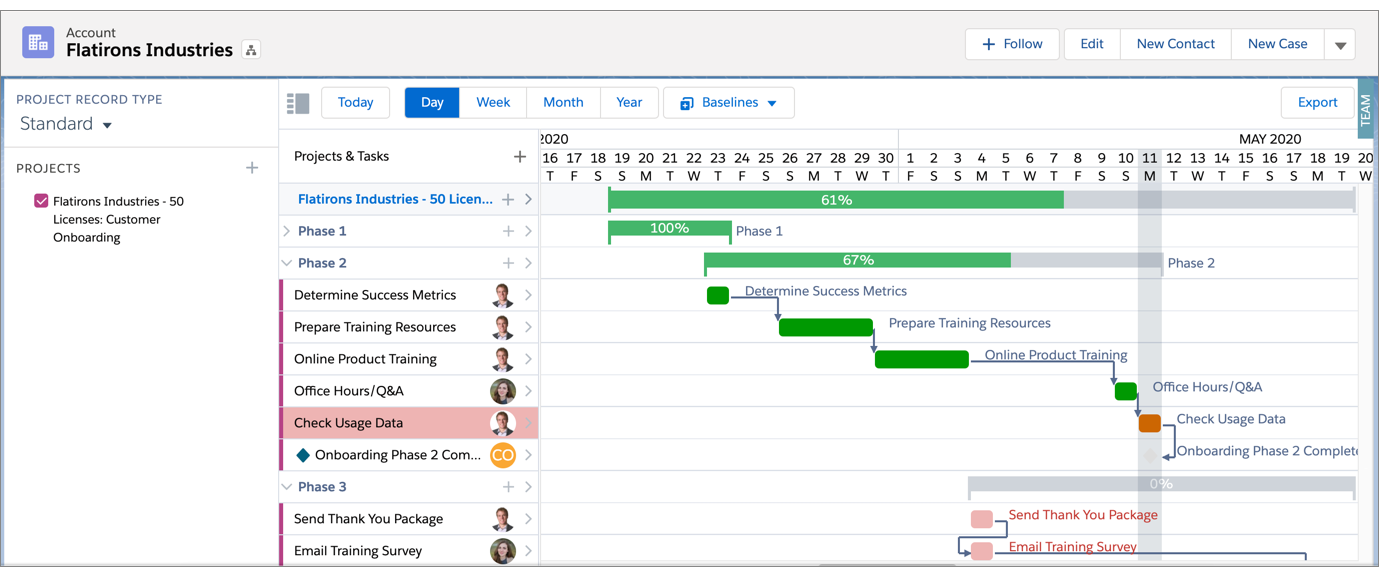Click the Account object icon in the header

pos(37,42)
